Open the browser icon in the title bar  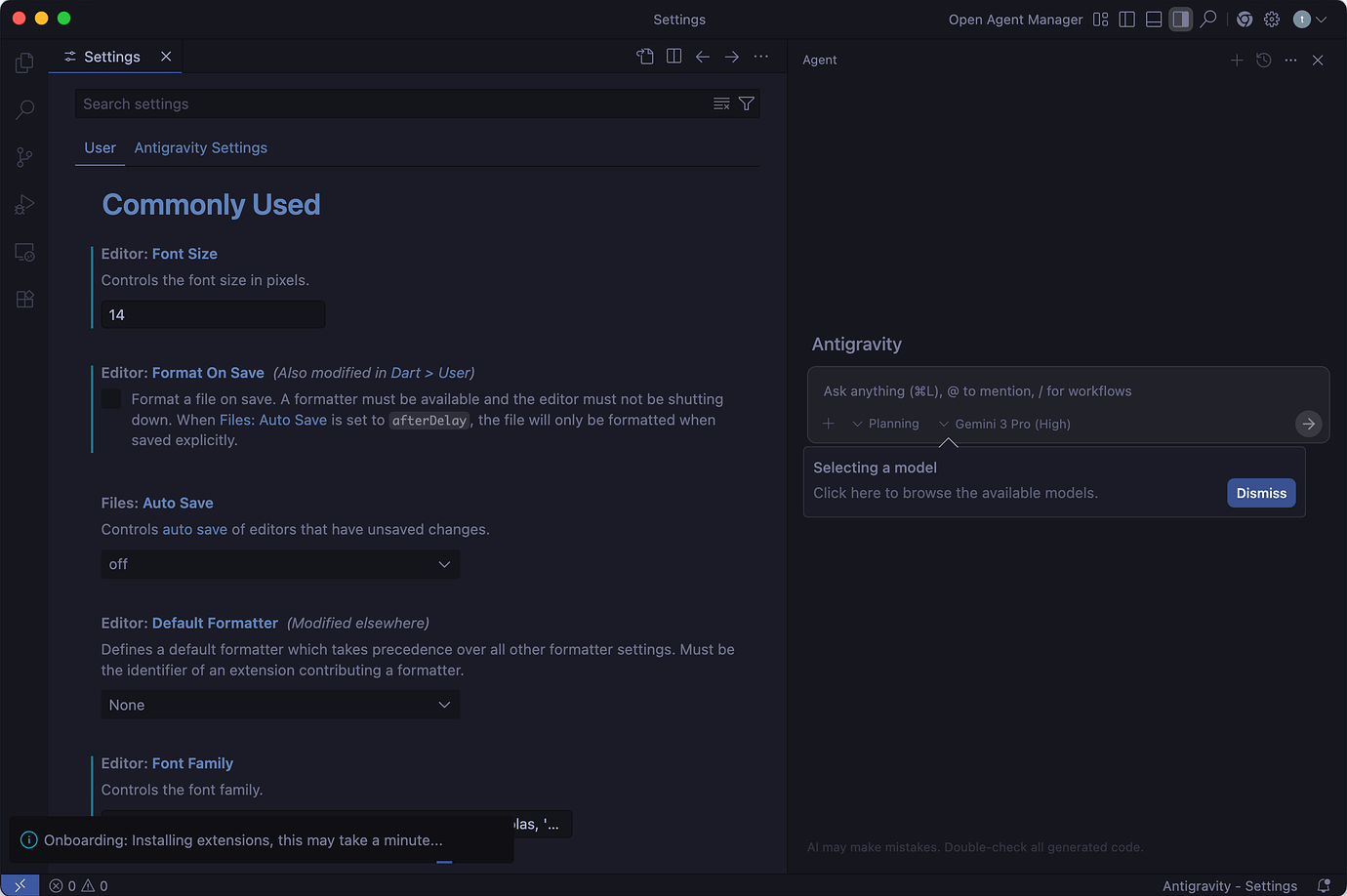[x=1245, y=20]
